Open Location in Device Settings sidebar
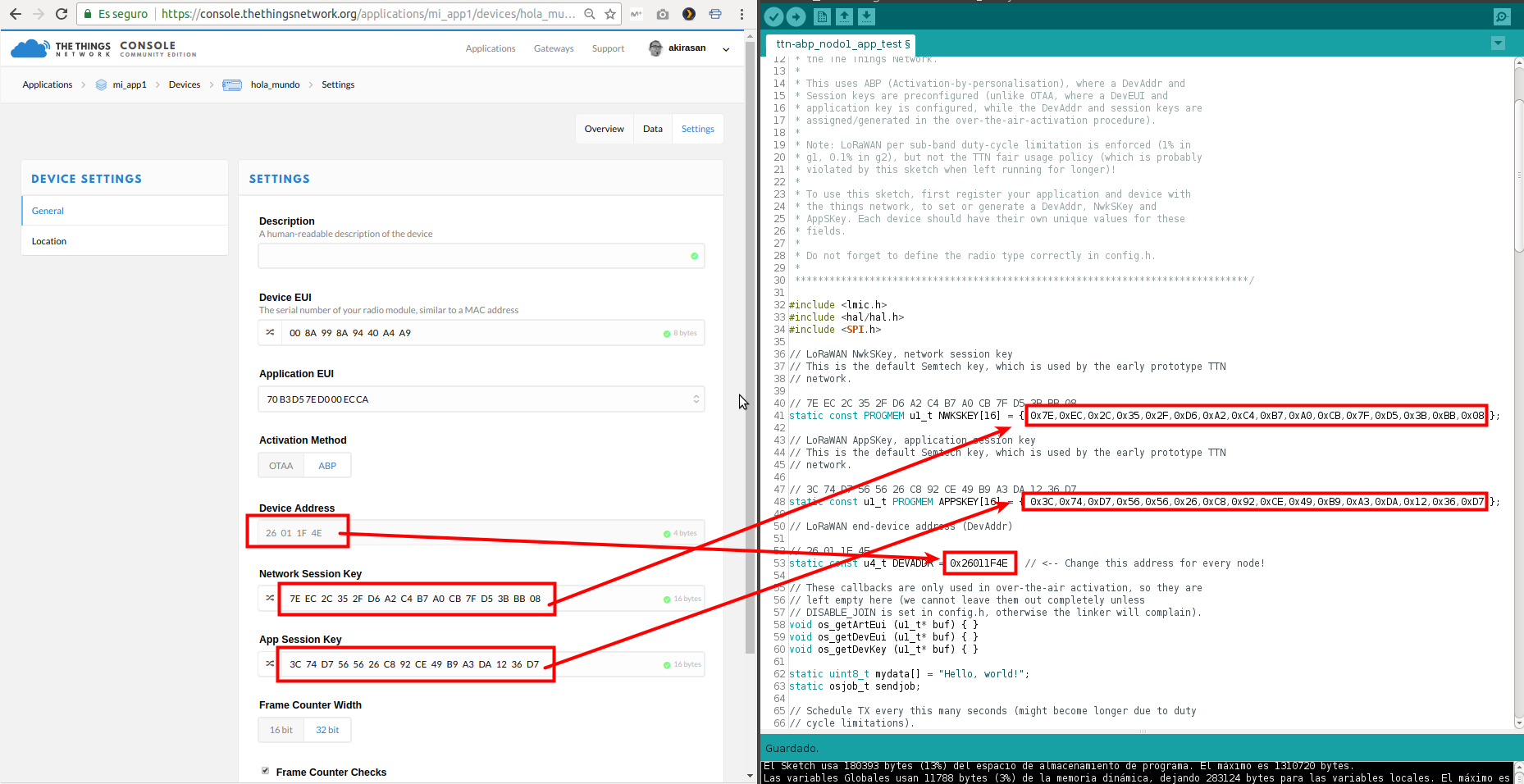 (125, 241)
